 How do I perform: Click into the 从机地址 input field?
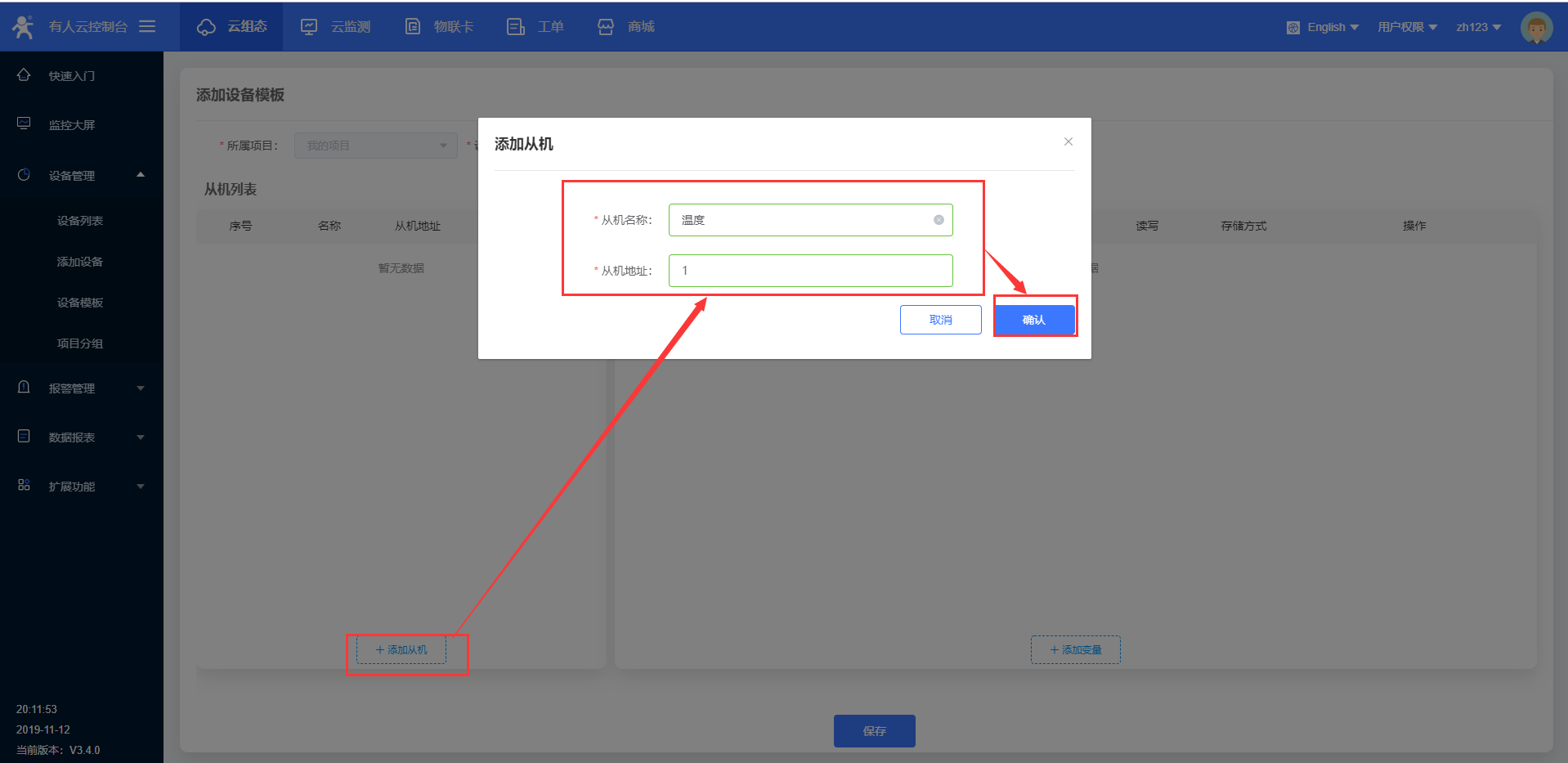point(809,271)
